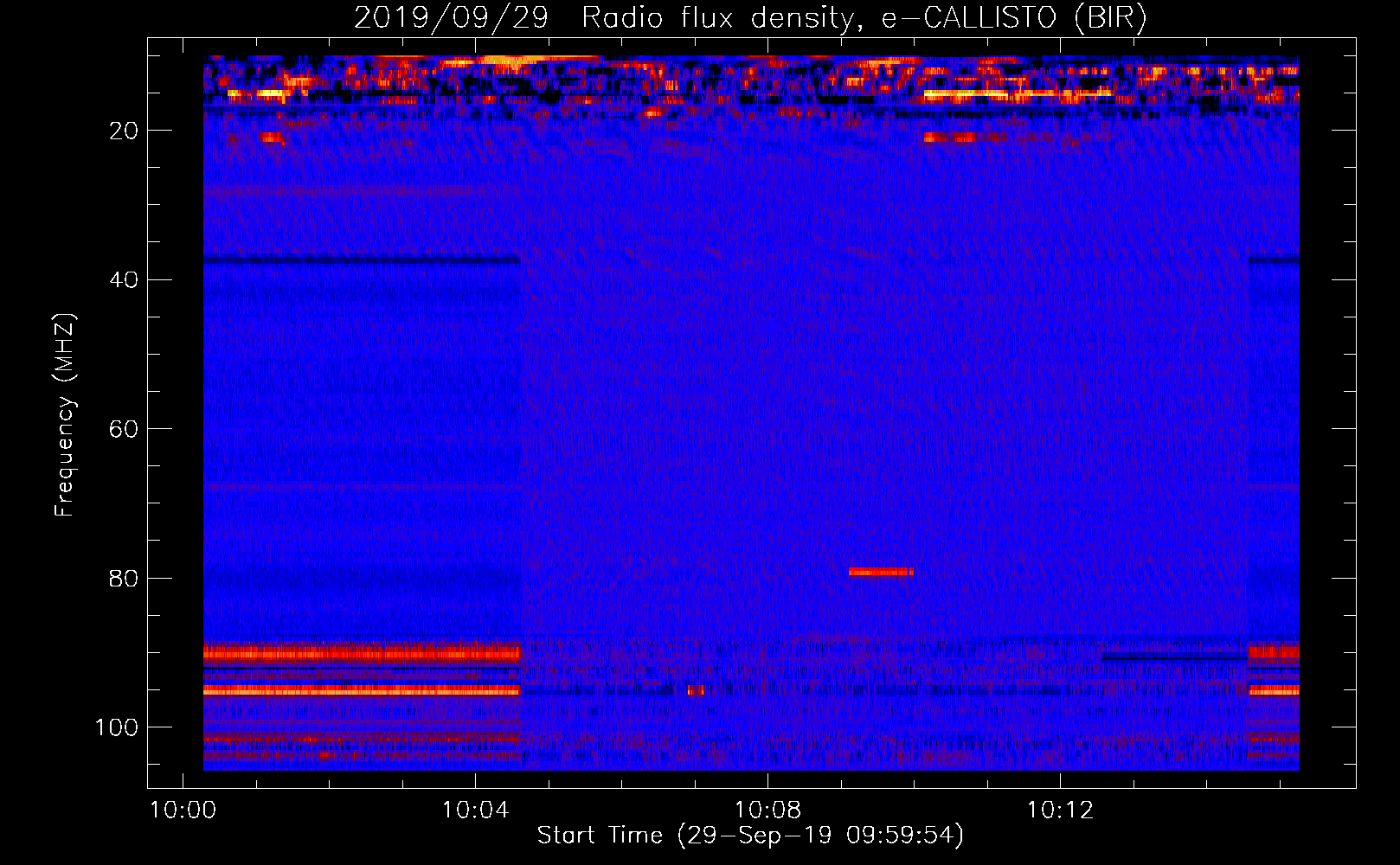Click the '80' frequency tick label
Viewport: 1400px width, 865px height.
coord(124,579)
